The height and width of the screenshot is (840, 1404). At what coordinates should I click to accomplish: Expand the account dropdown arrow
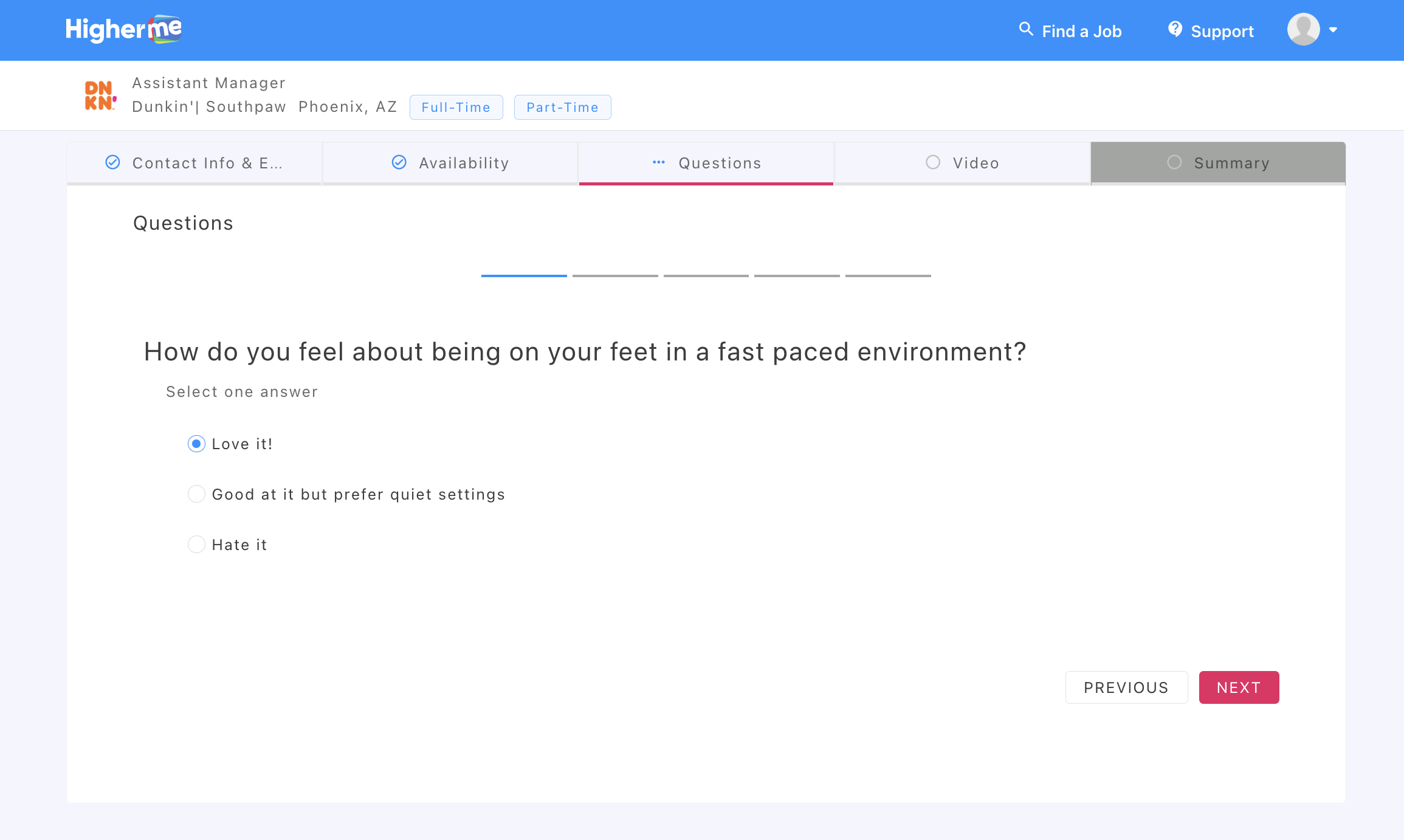[1333, 30]
